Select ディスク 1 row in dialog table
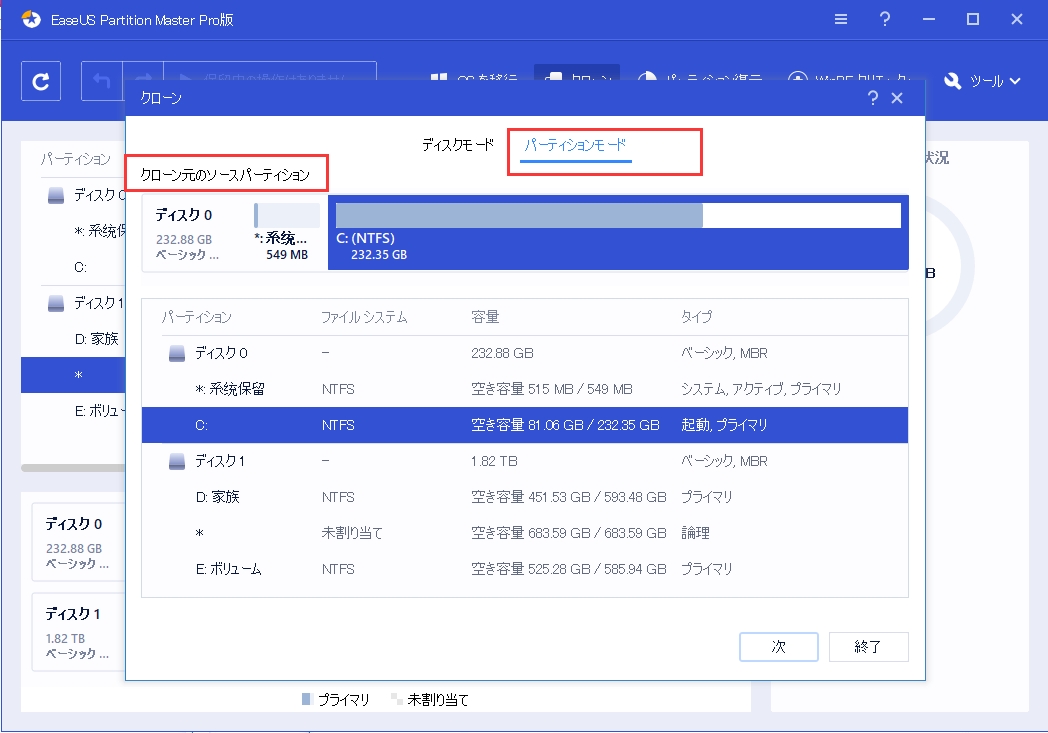Image resolution: width=1048 pixels, height=733 pixels. coord(525,461)
